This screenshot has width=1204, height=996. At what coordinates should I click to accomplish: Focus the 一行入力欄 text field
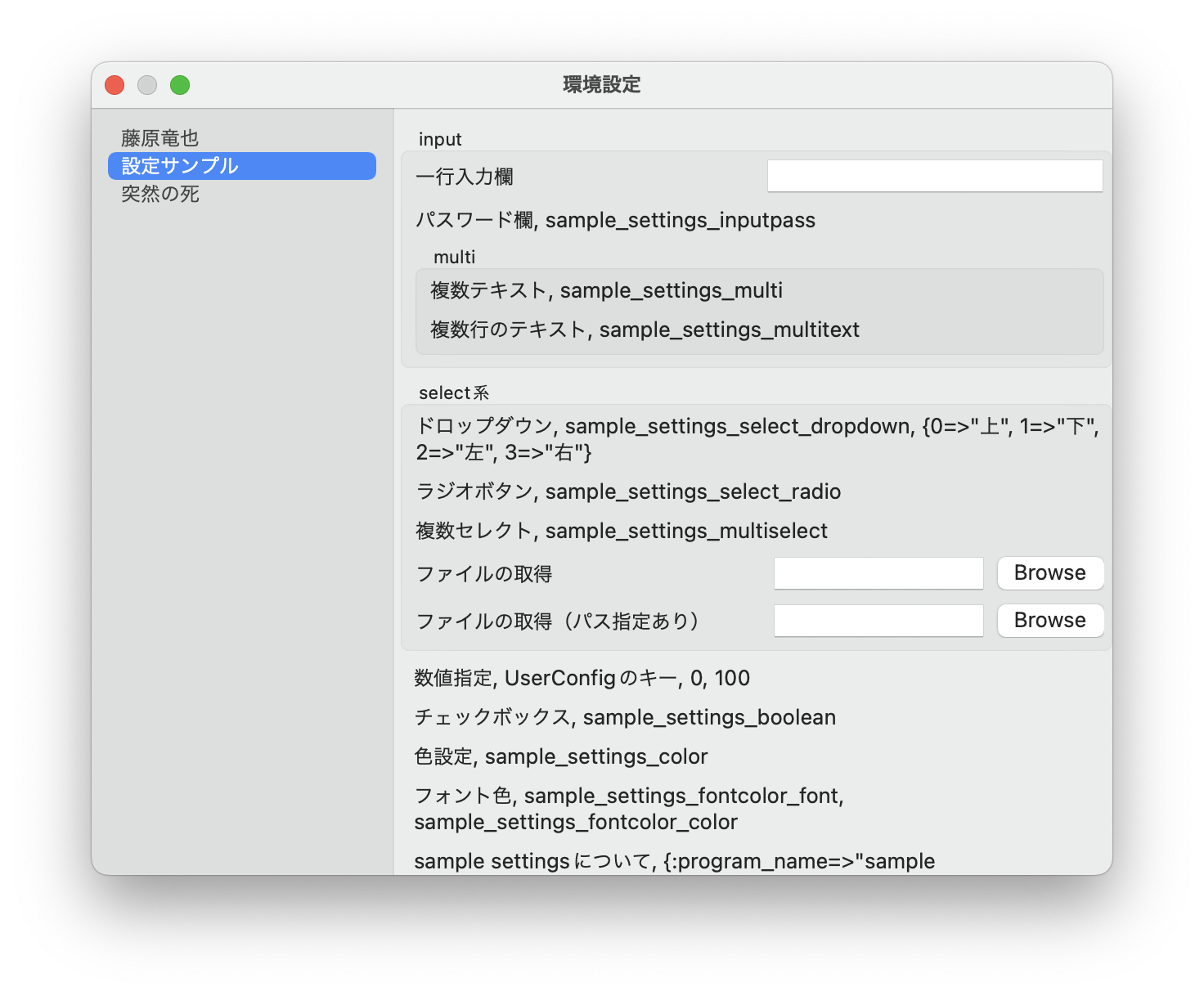click(x=934, y=177)
